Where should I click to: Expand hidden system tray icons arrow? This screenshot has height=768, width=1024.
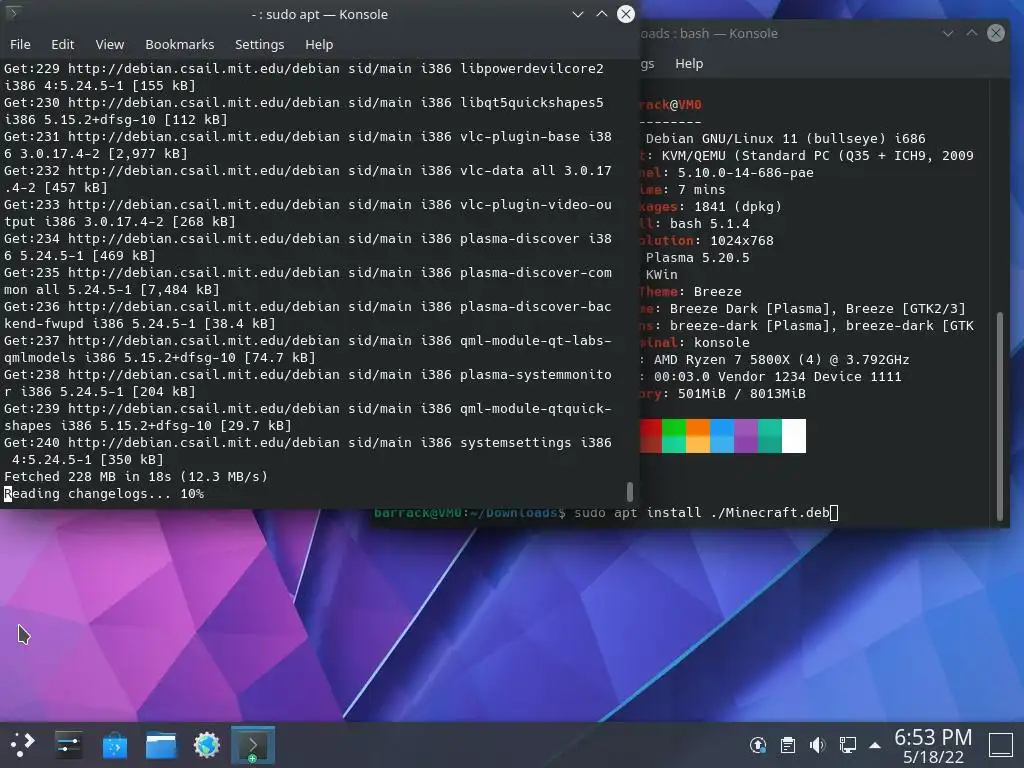[x=875, y=745]
